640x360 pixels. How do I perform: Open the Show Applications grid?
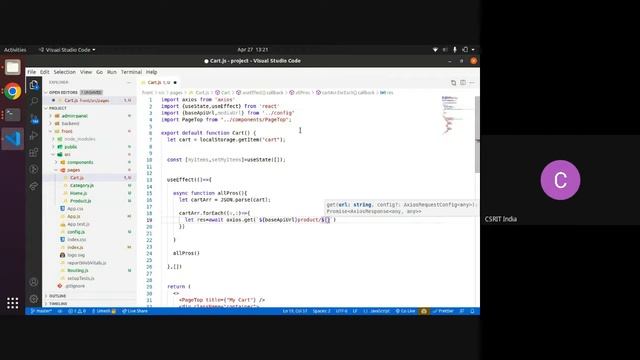[13, 303]
